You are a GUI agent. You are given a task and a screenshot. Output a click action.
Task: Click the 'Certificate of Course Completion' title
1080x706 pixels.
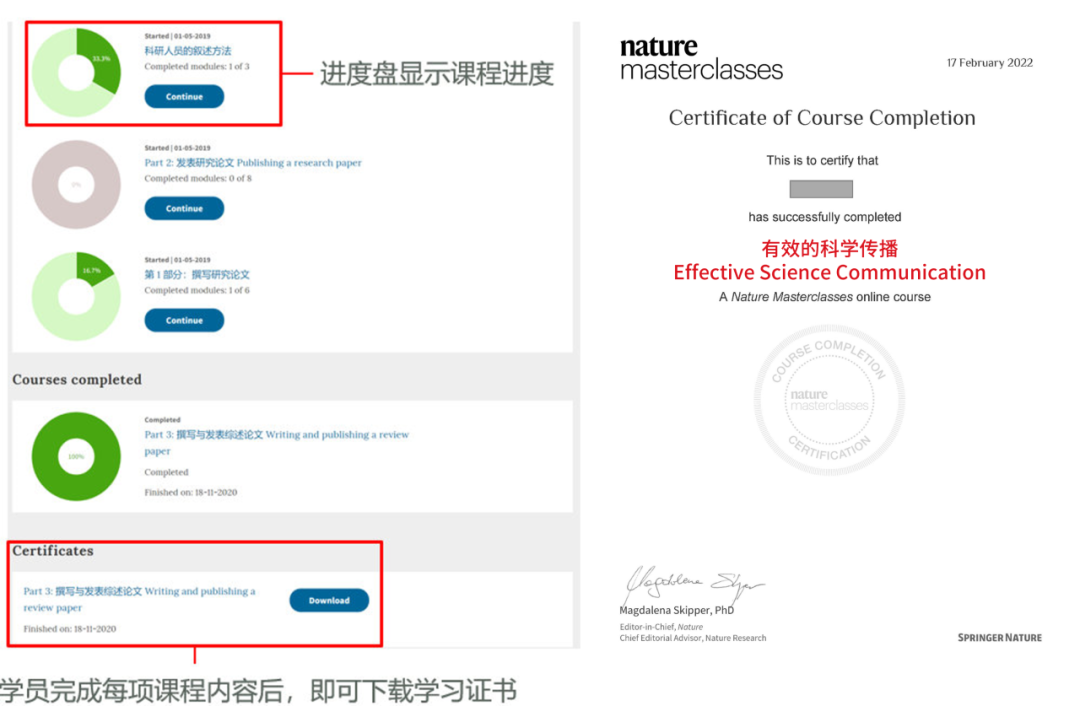click(822, 118)
